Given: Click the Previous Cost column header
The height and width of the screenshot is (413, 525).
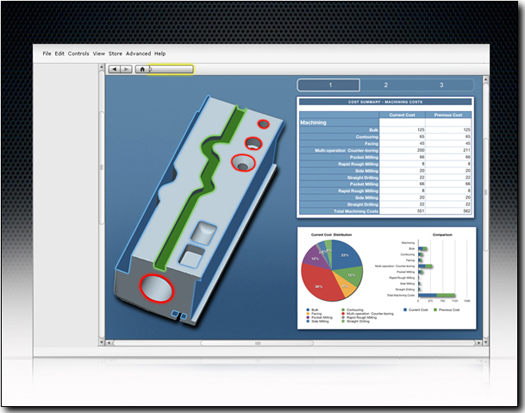Looking at the screenshot, I should pos(448,115).
